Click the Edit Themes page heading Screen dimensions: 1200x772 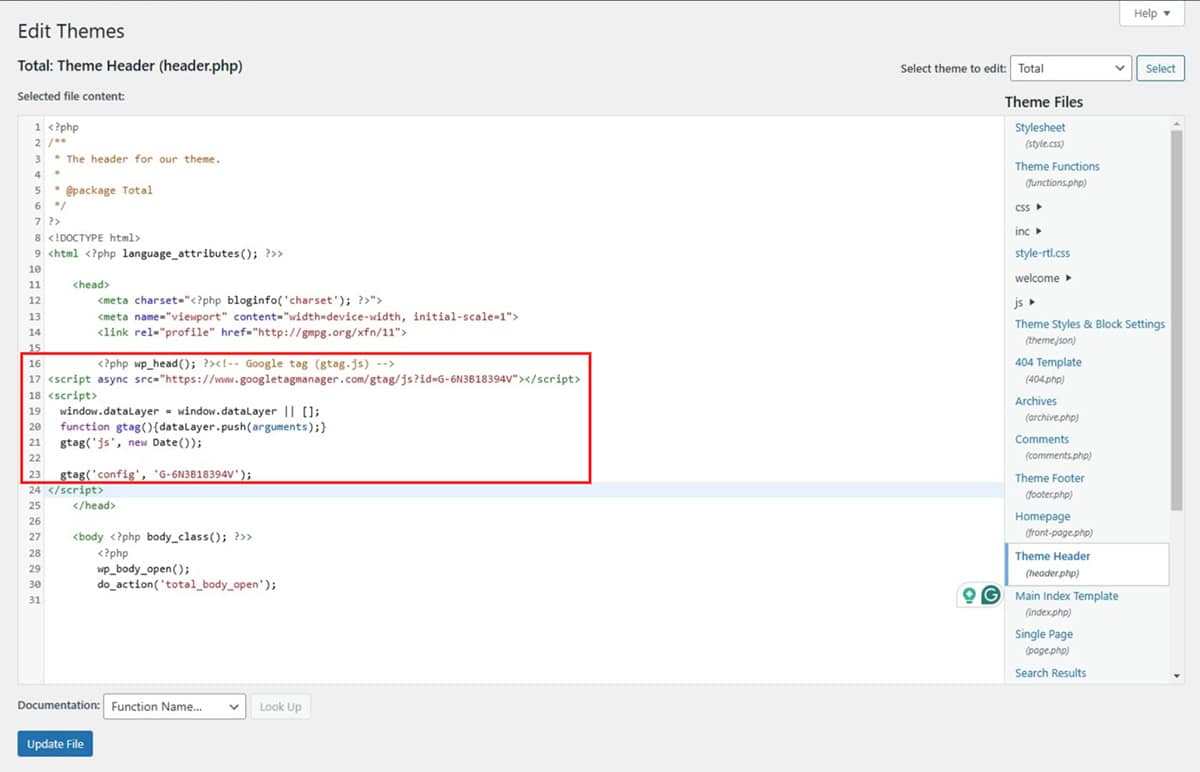[71, 31]
